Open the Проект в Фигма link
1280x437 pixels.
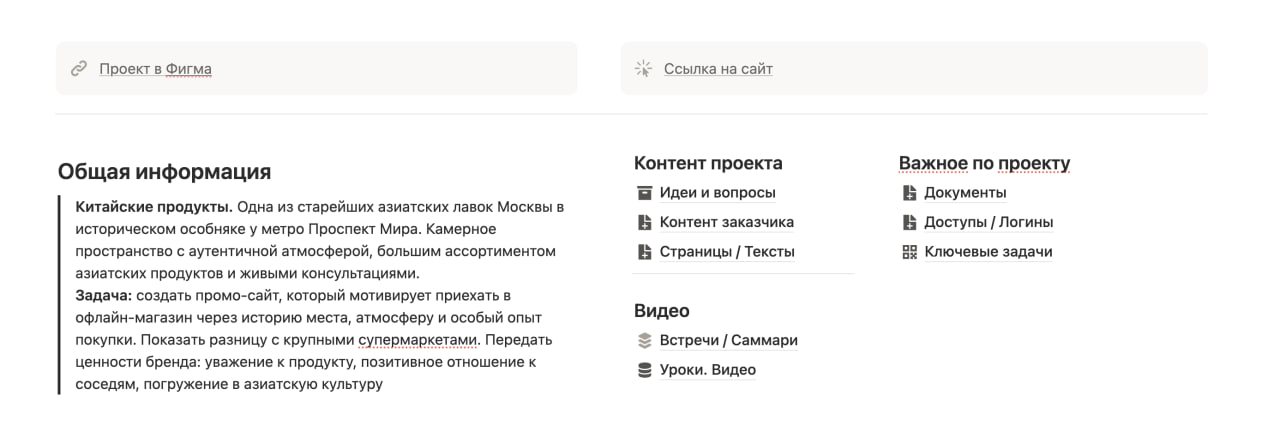point(155,69)
